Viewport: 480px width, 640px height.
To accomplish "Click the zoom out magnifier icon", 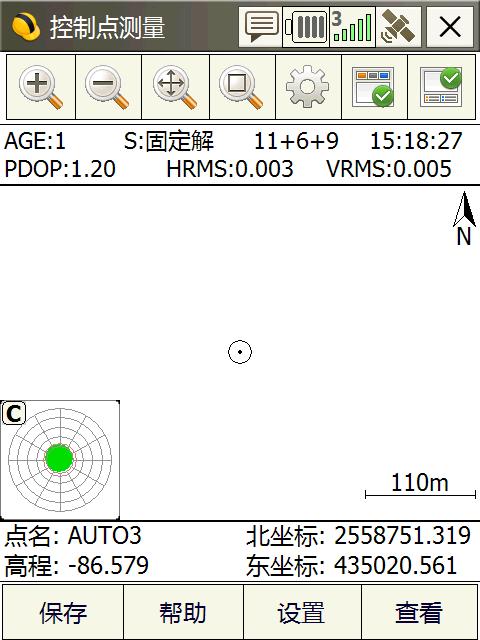I will (x=109, y=87).
